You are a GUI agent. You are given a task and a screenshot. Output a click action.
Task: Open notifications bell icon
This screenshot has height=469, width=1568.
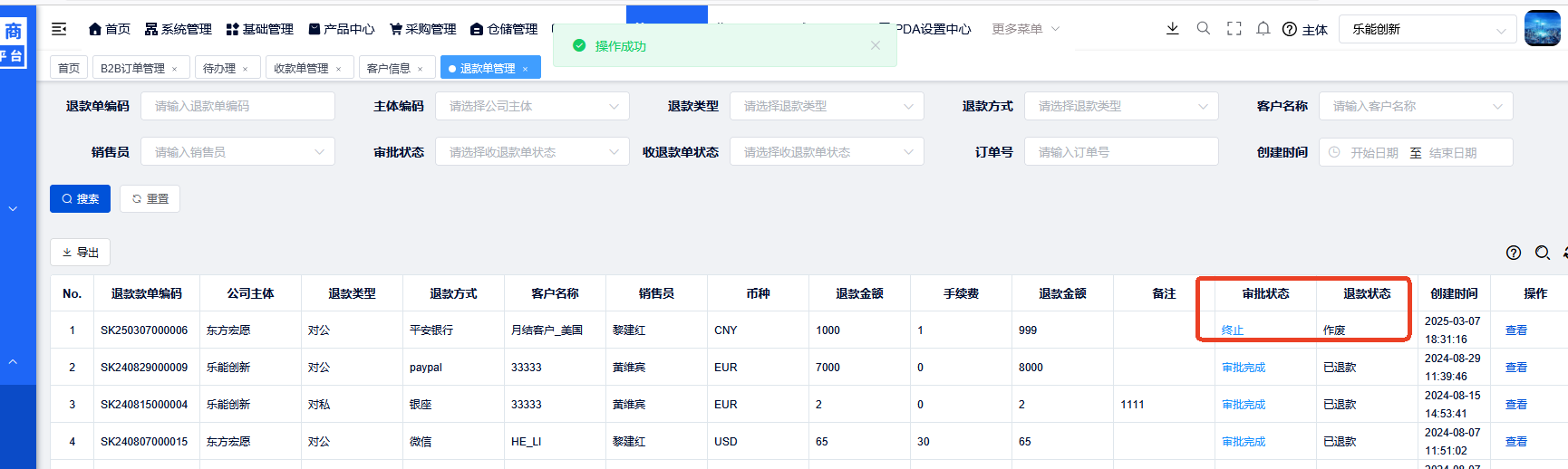pyautogui.click(x=1263, y=28)
